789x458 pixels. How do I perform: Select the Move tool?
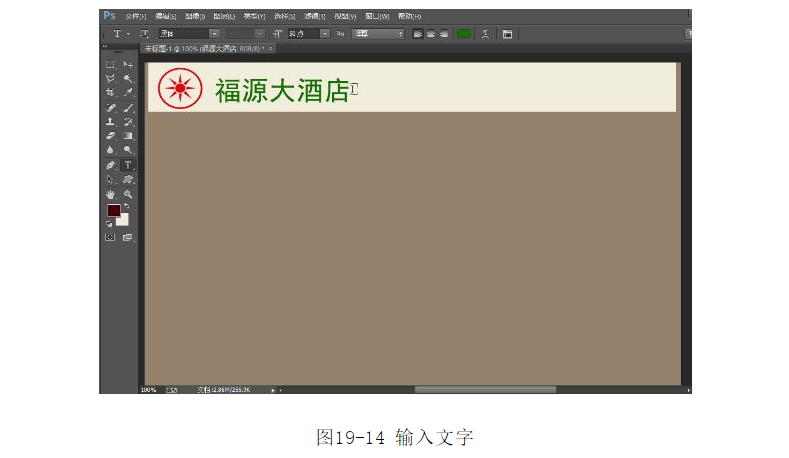point(128,64)
